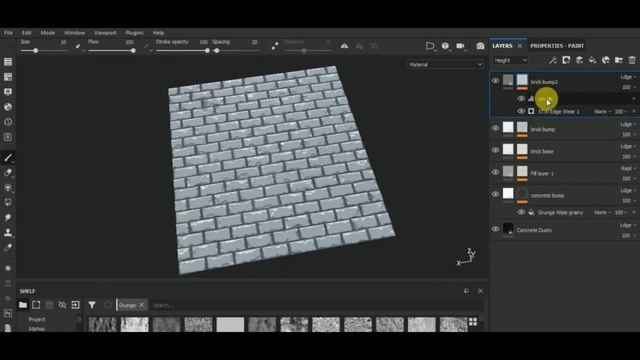Toggle visibility of Fill layer 1

[x=496, y=172]
